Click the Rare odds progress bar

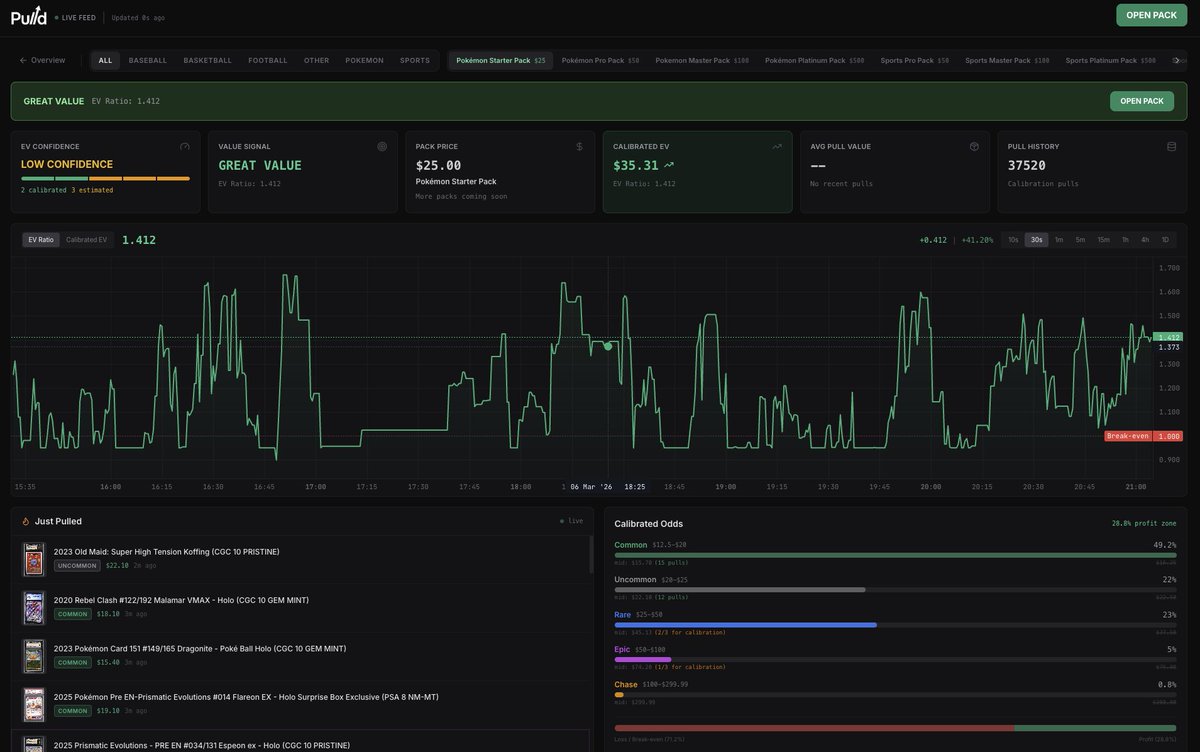click(x=895, y=625)
